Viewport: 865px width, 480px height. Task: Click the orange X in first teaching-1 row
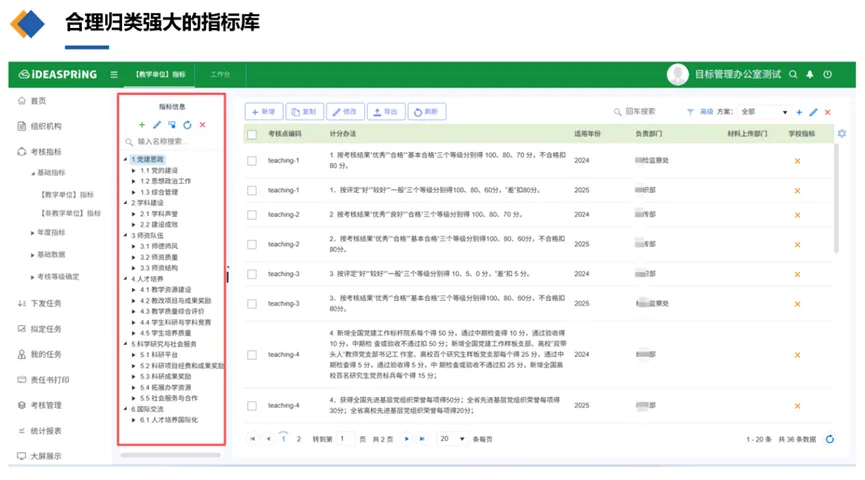click(x=797, y=161)
